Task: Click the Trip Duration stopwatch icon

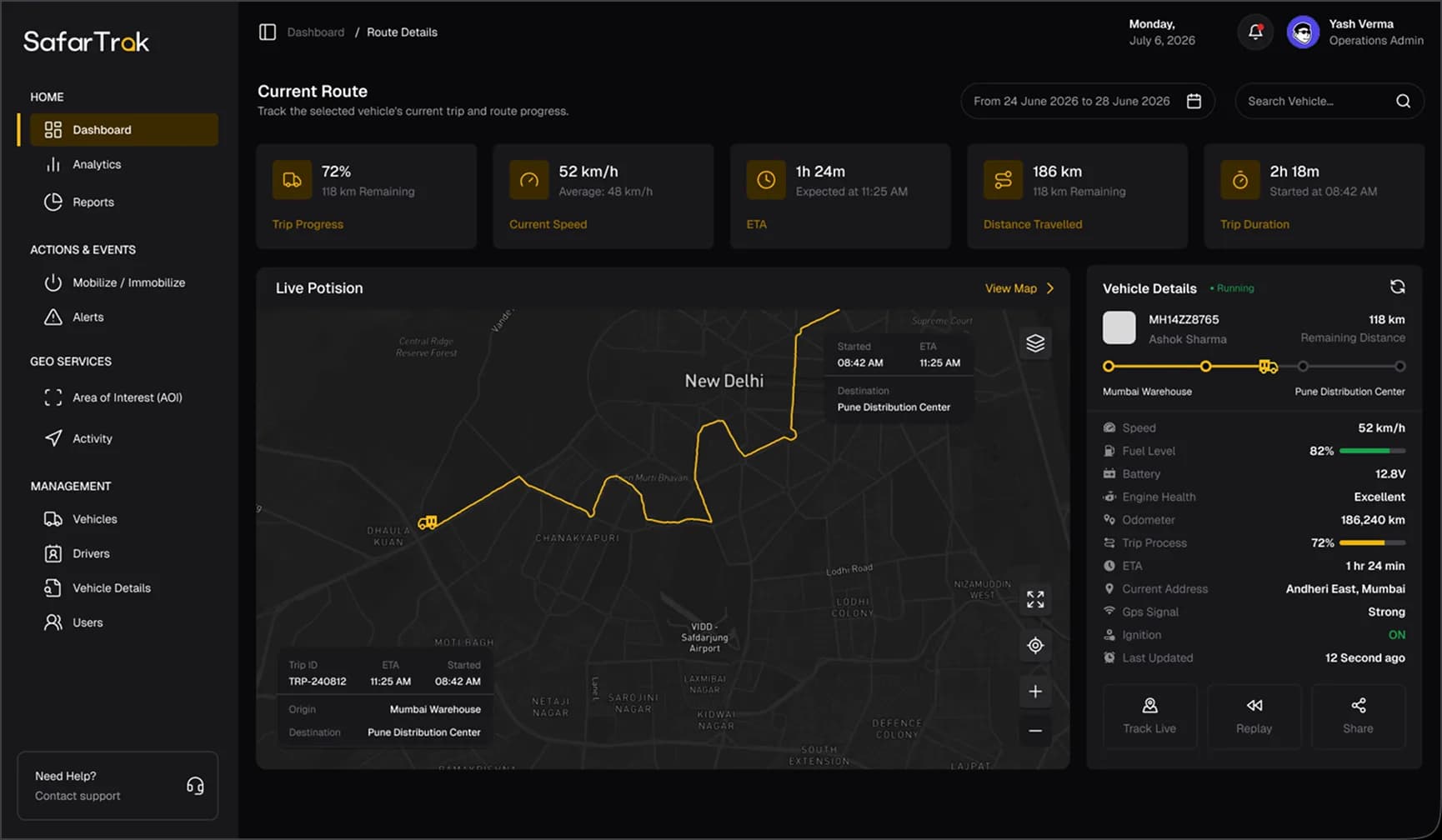Action: [1240, 180]
